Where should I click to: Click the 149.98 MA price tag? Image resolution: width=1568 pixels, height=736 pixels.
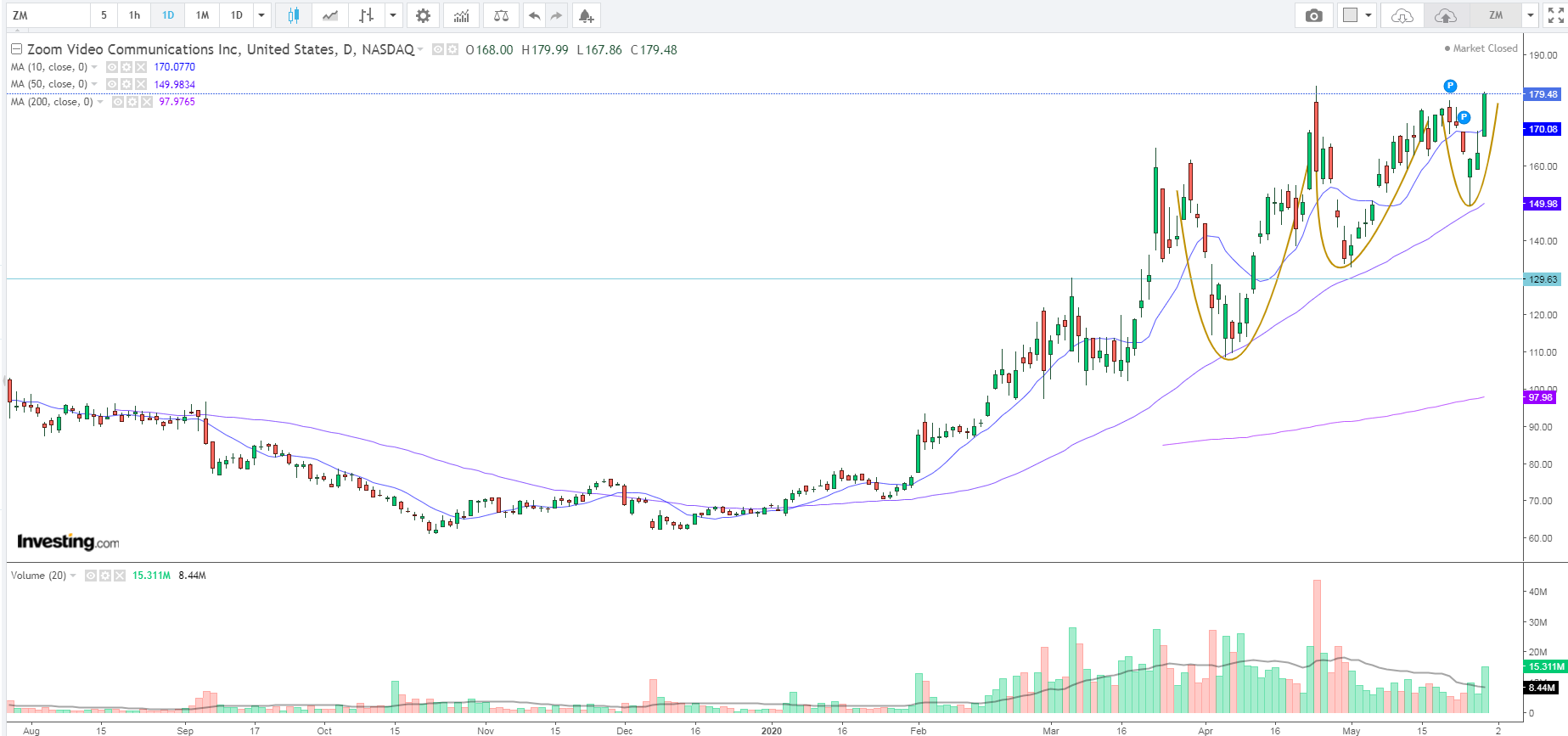pyautogui.click(x=1543, y=204)
